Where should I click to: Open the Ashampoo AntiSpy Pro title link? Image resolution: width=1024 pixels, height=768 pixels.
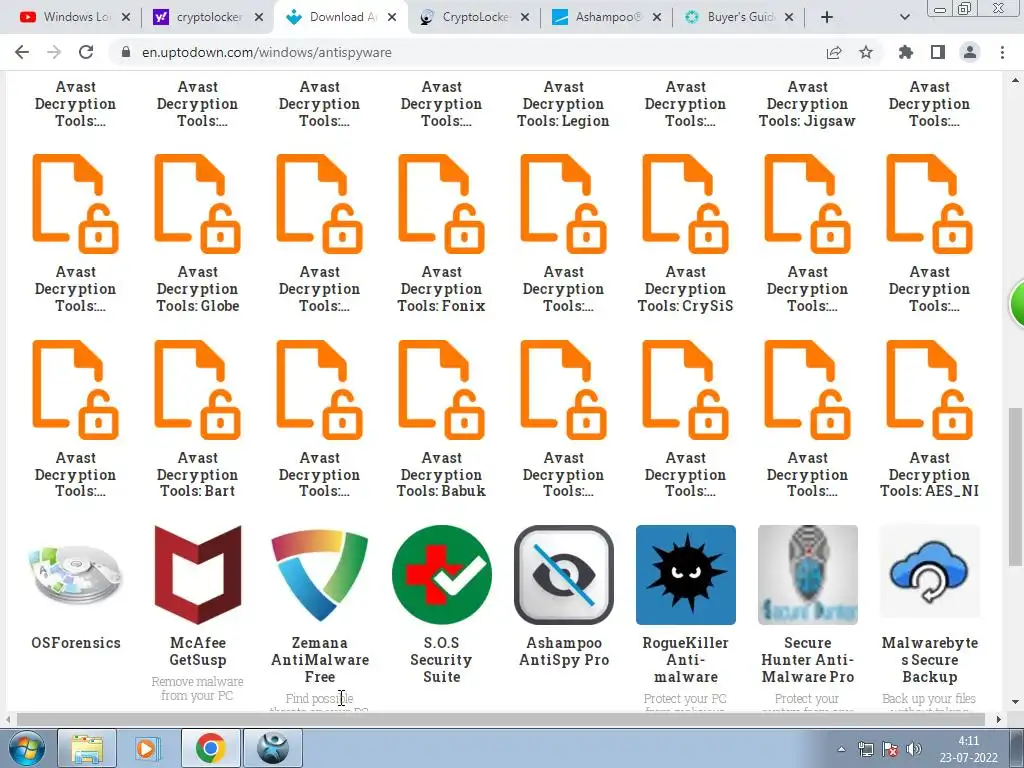pos(564,651)
